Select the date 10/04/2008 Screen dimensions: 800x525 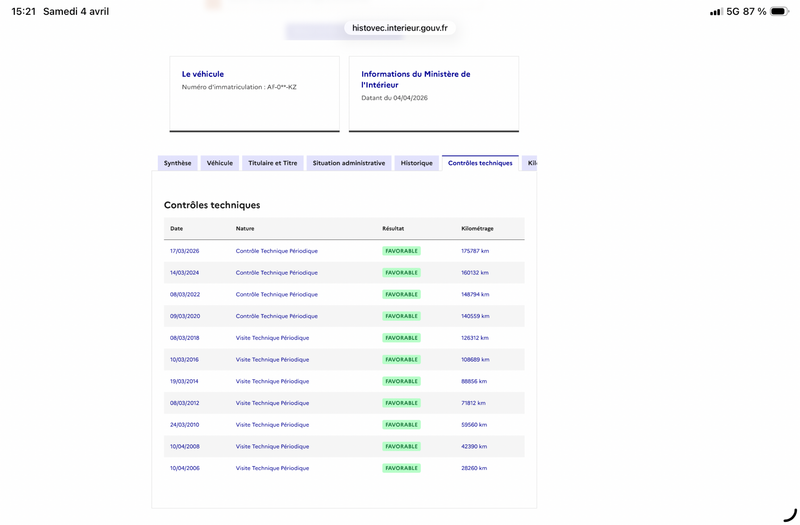(185, 446)
